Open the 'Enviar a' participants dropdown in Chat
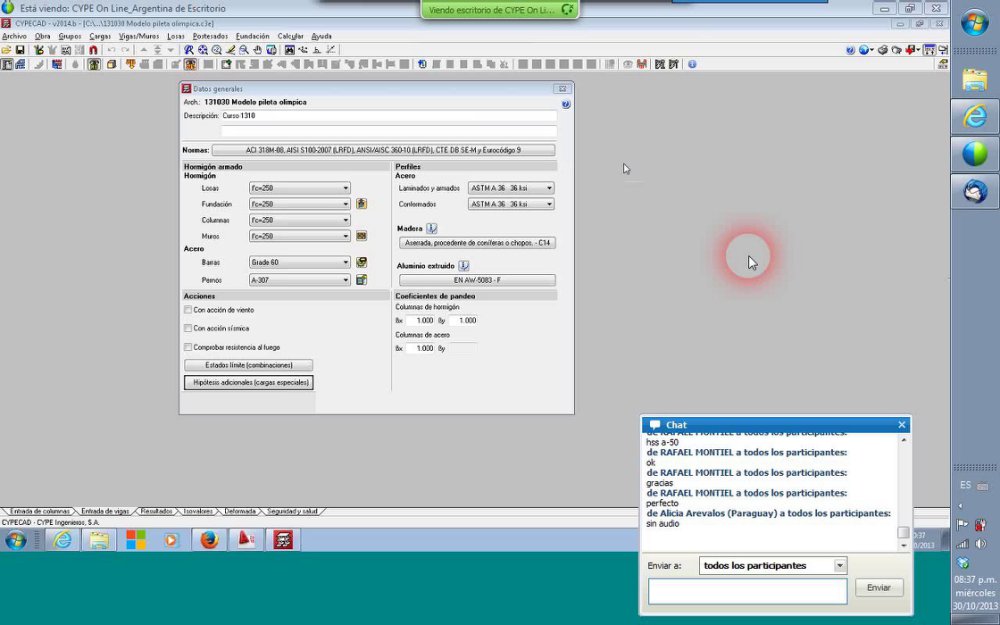Screen dimensions: 1000x625 tap(773, 566)
